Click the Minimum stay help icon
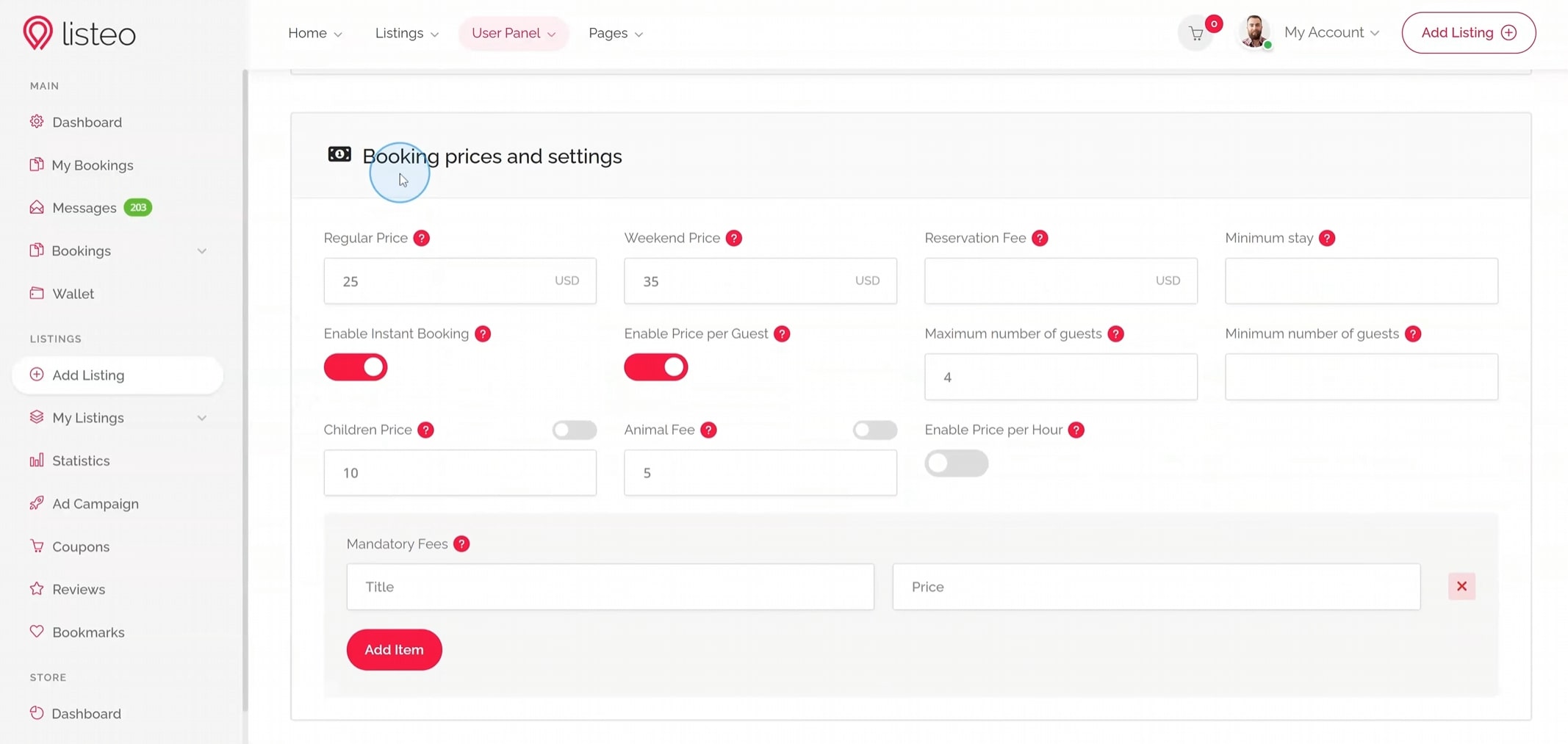The height and width of the screenshot is (744, 1568). [1326, 238]
